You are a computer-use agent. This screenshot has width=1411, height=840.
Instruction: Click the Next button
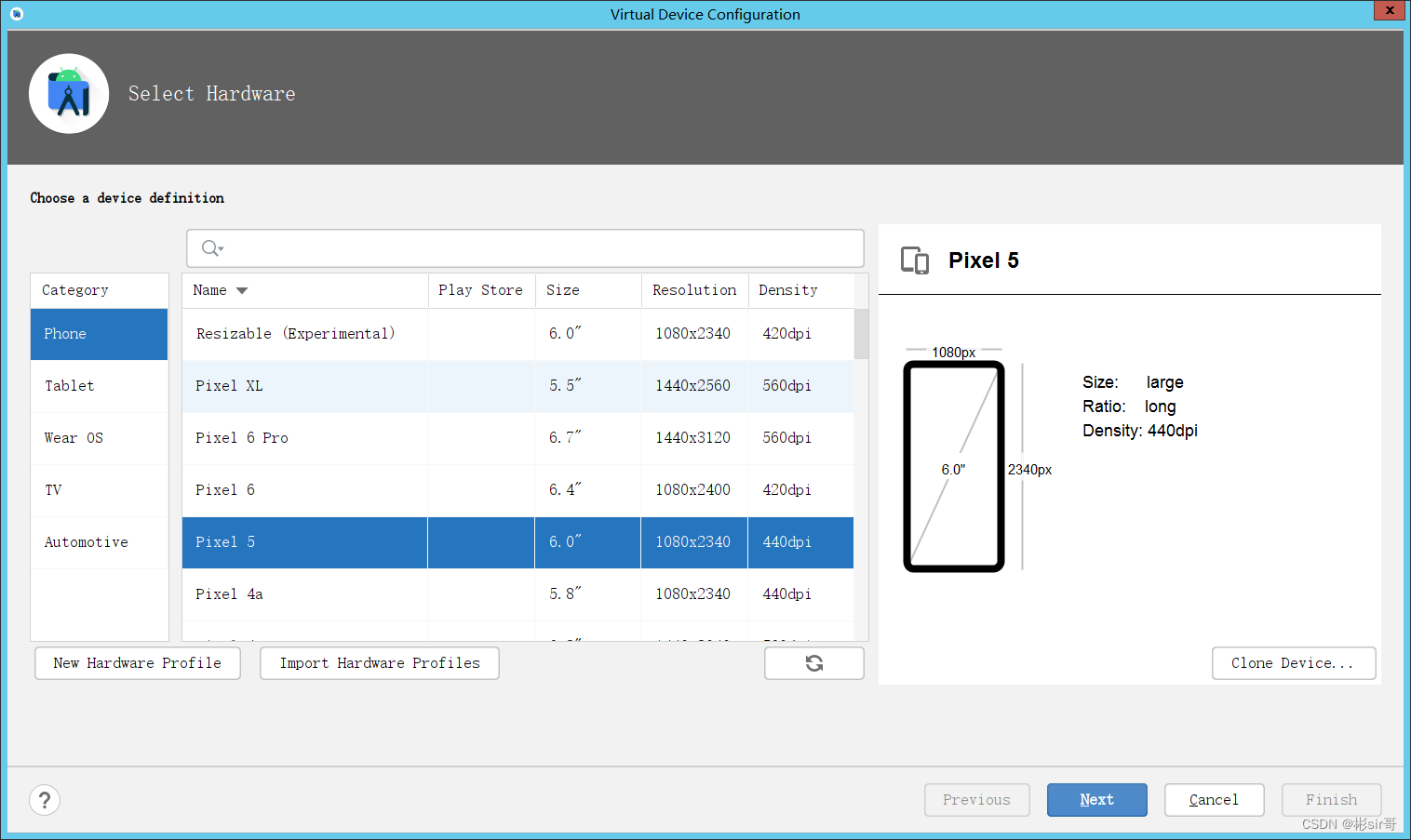coord(1097,800)
